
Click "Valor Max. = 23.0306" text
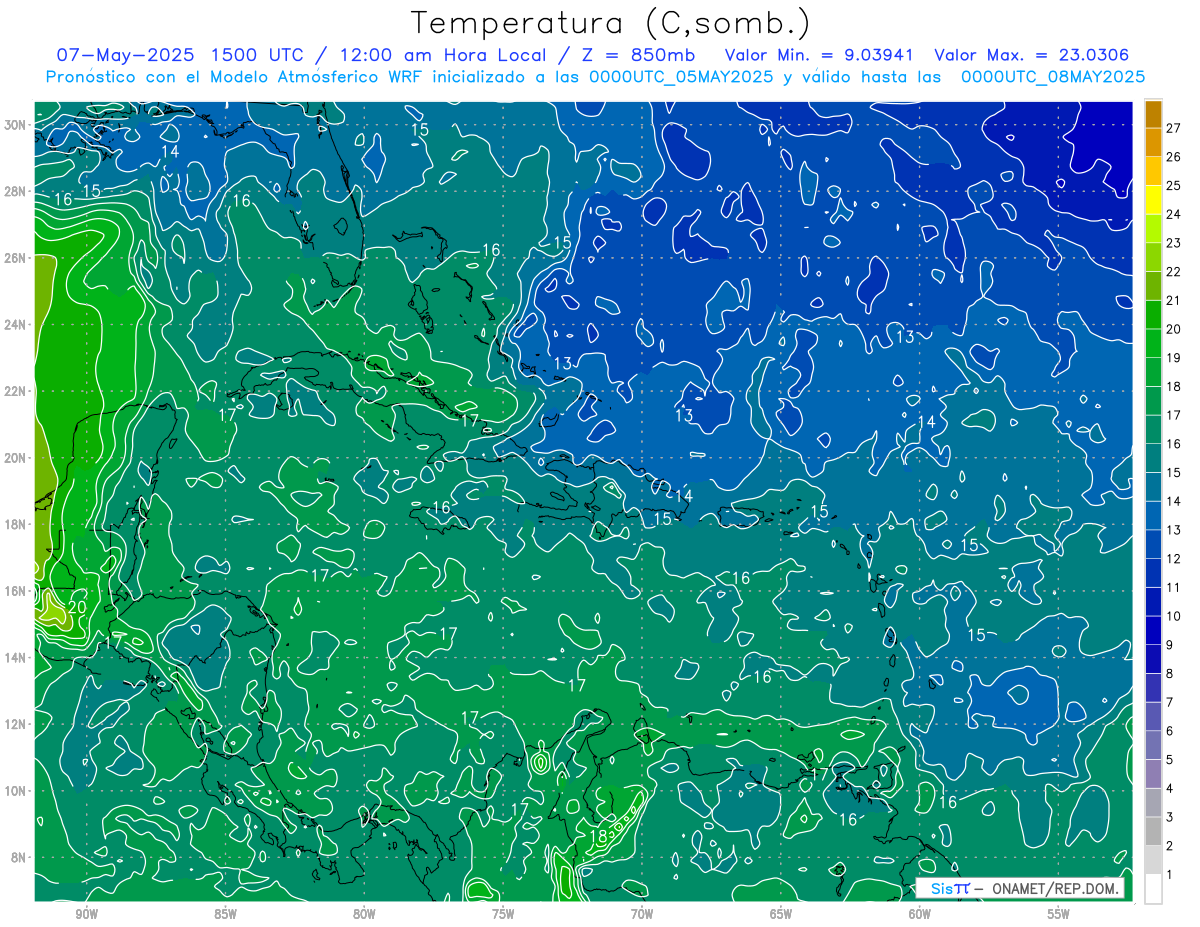(x=1031, y=55)
